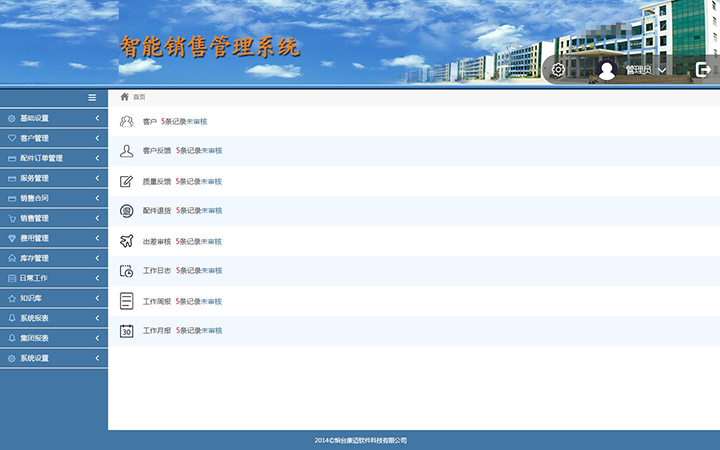
Task: Click the 客户 group icon
Action: tap(126, 121)
